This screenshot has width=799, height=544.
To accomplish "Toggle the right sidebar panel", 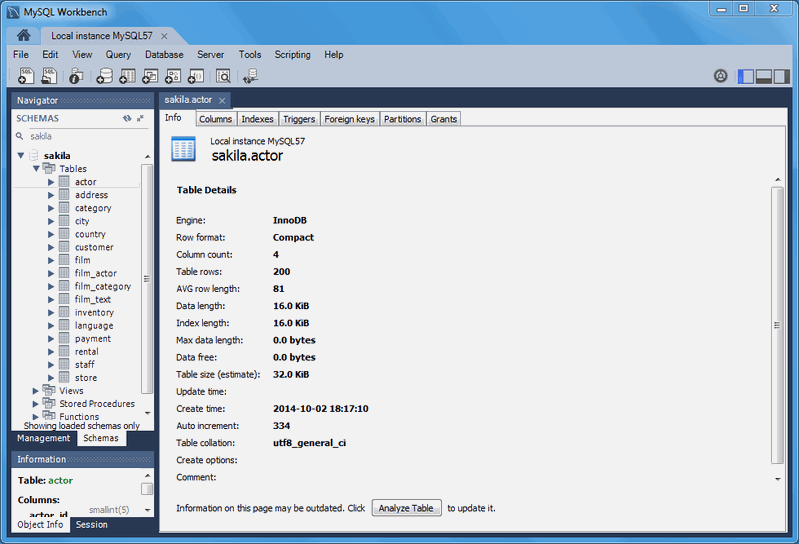I will [781, 76].
